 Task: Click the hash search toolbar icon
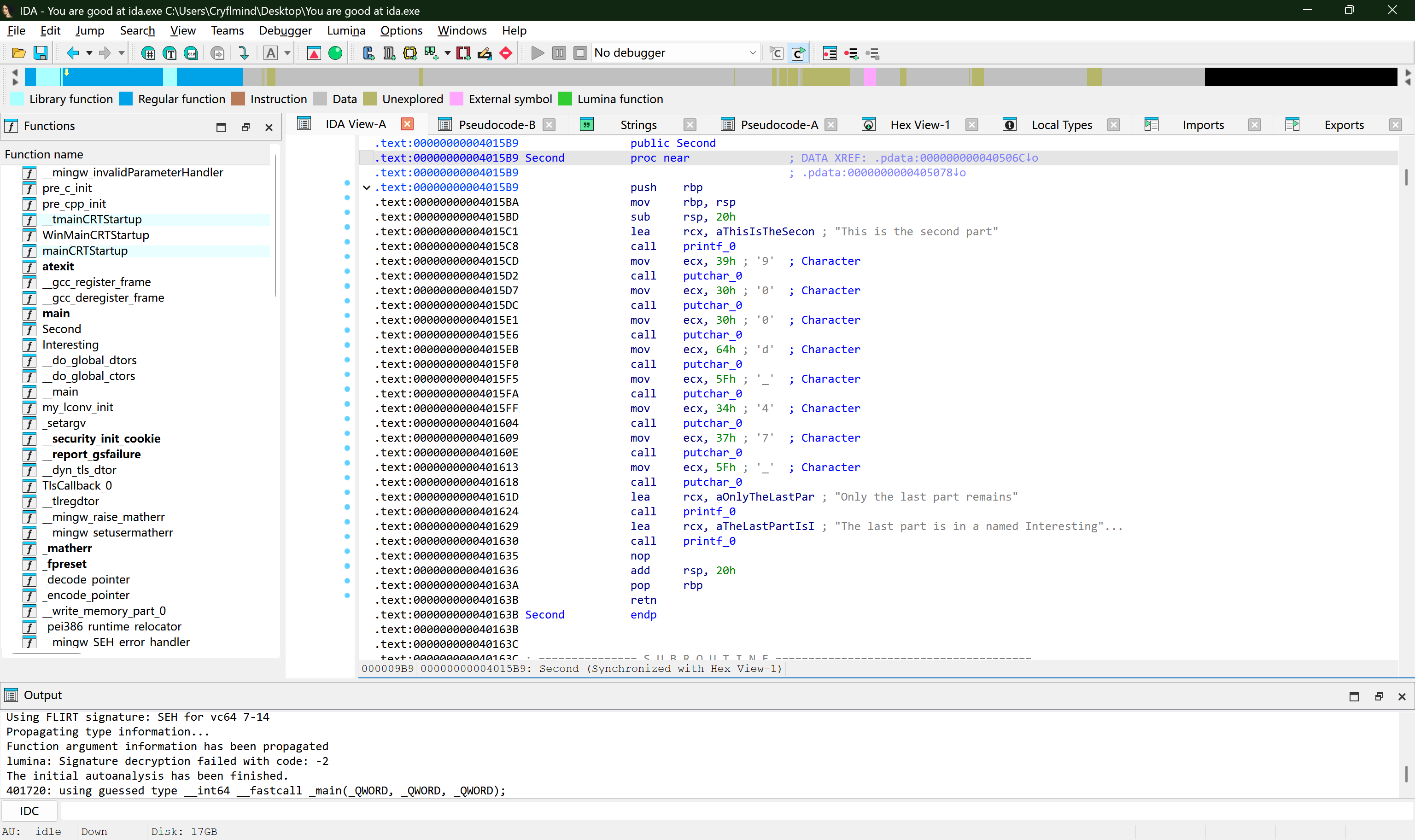[x=148, y=53]
